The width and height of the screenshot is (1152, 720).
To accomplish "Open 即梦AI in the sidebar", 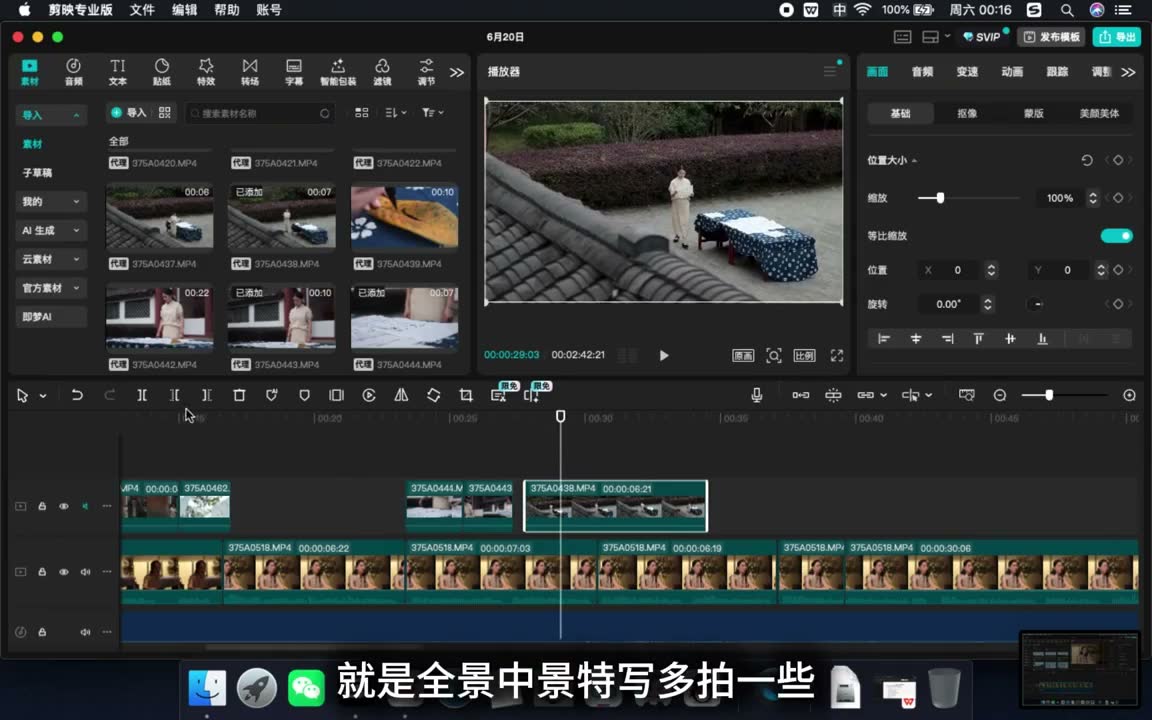I will (50, 317).
